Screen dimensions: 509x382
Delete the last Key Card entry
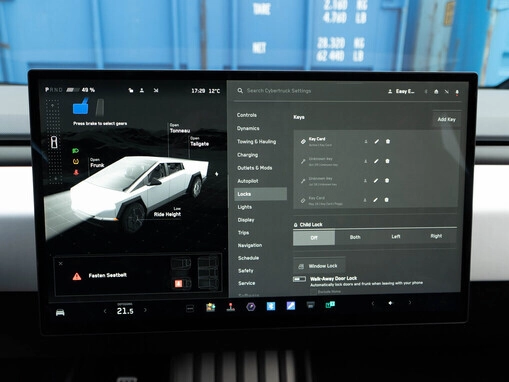(387, 200)
